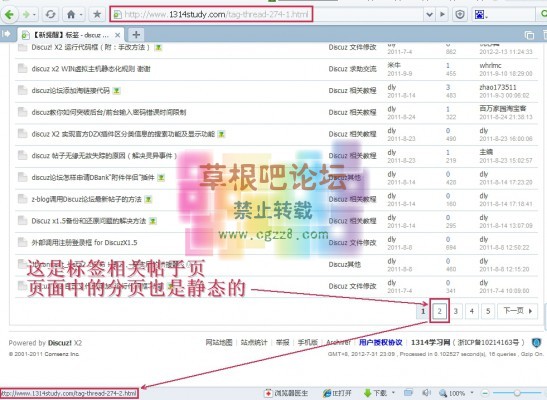Click the go arrow beside the address bar

tap(442, 15)
